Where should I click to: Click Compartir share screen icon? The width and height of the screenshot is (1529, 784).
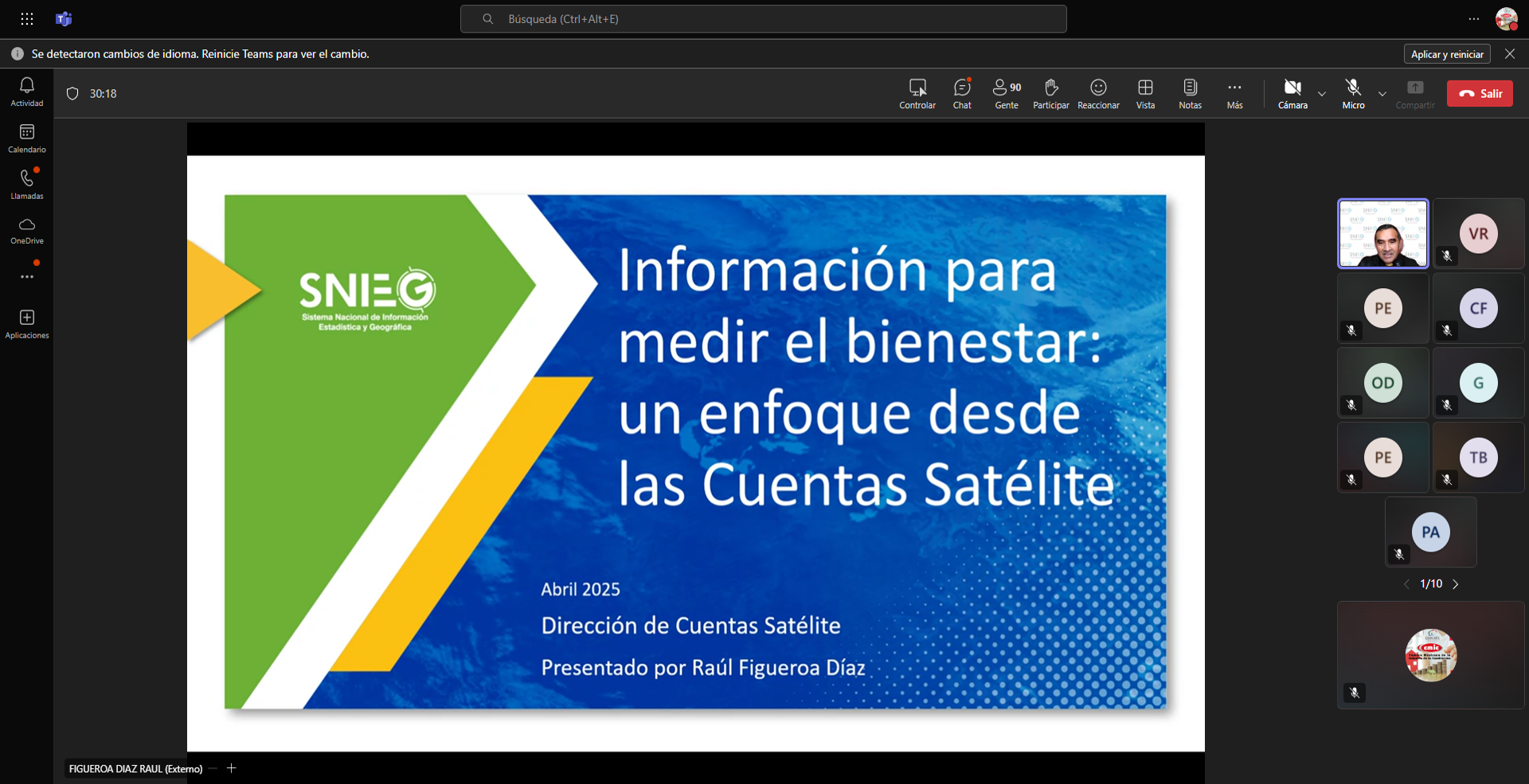1415,94
